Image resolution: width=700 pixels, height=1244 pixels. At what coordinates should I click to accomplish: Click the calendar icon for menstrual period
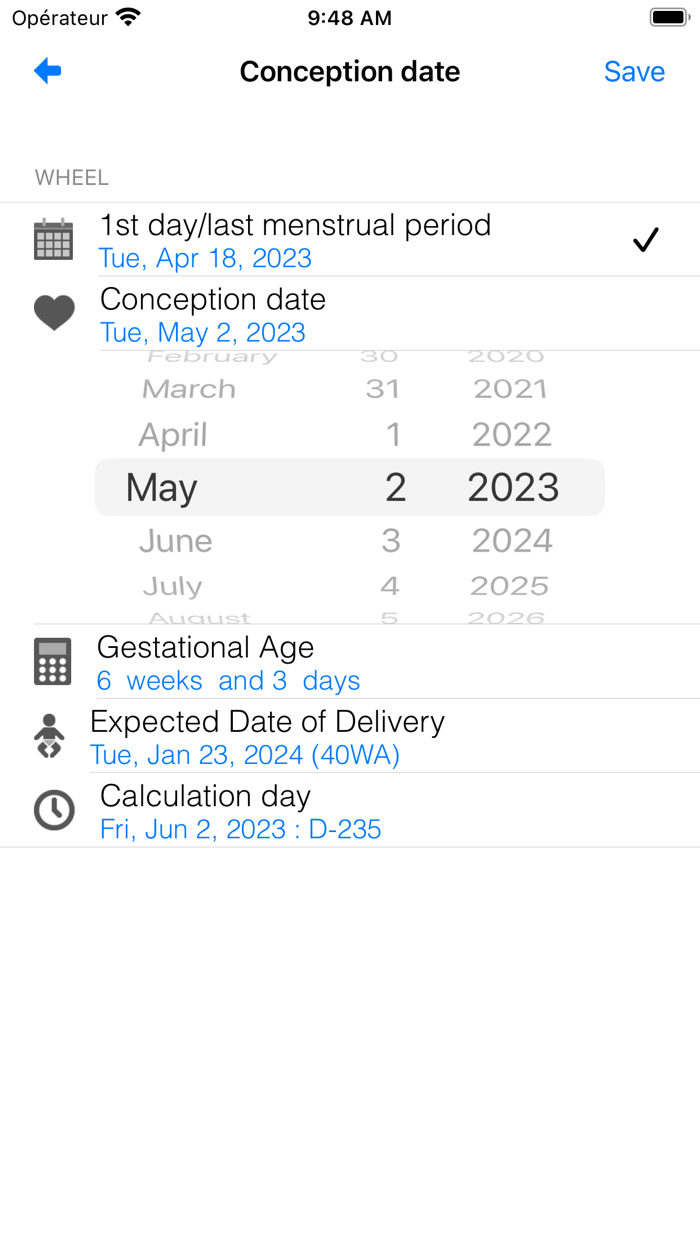[x=53, y=240]
